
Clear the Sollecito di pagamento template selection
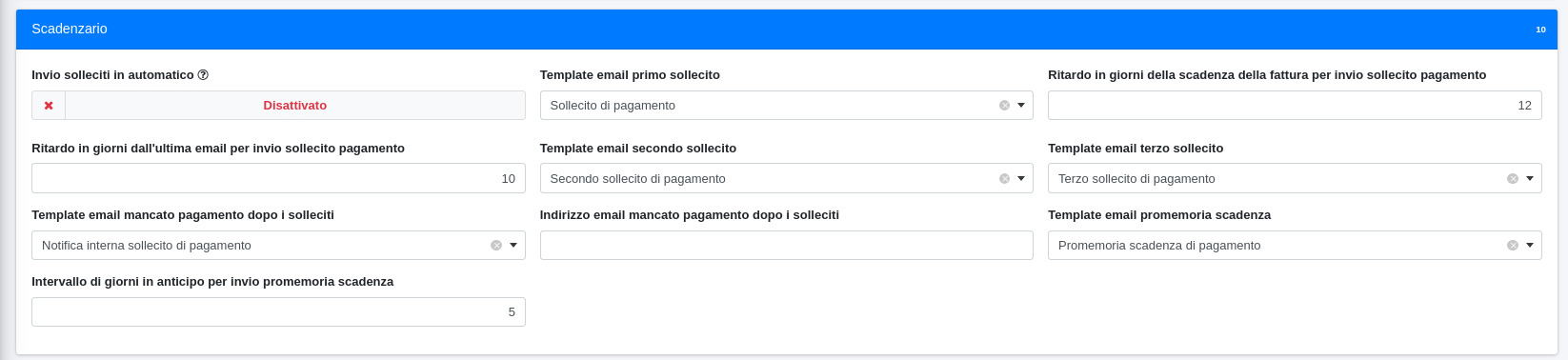pyautogui.click(x=1004, y=106)
